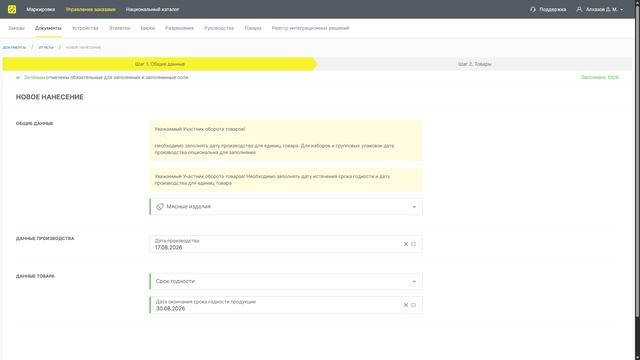Click the ДАННЫЕ ТОВАРА section label
This screenshot has height=360, width=640.
(x=35, y=276)
